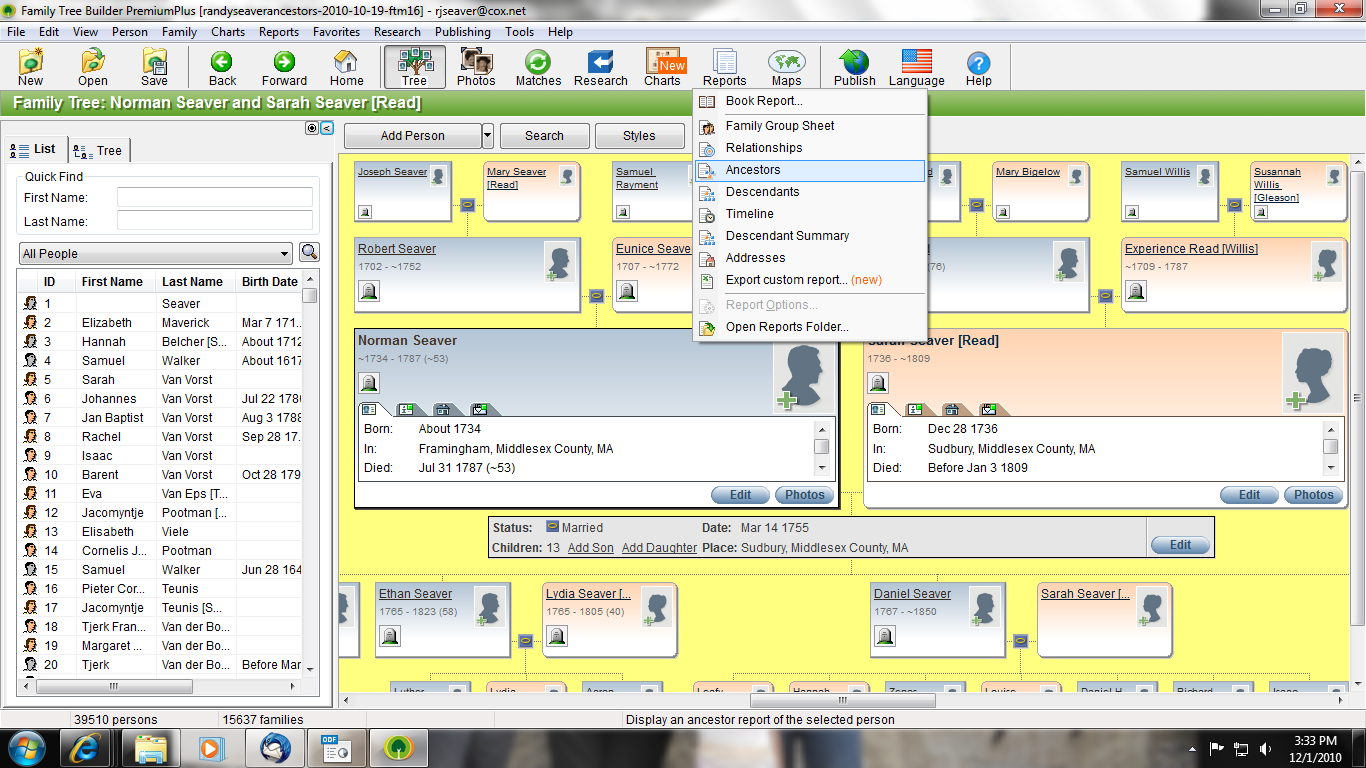The image size is (1366, 768).
Task: Click Edit button for Norman Seaver
Action: [x=740, y=495]
